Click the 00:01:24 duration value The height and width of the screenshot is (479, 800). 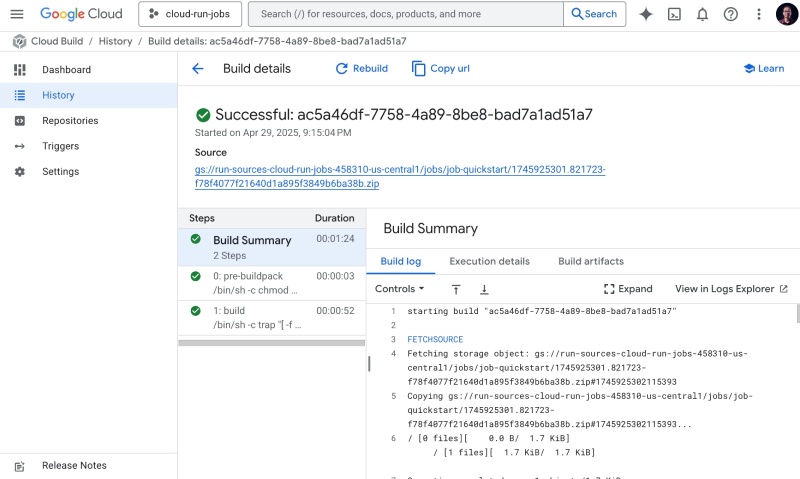pyautogui.click(x=335, y=239)
